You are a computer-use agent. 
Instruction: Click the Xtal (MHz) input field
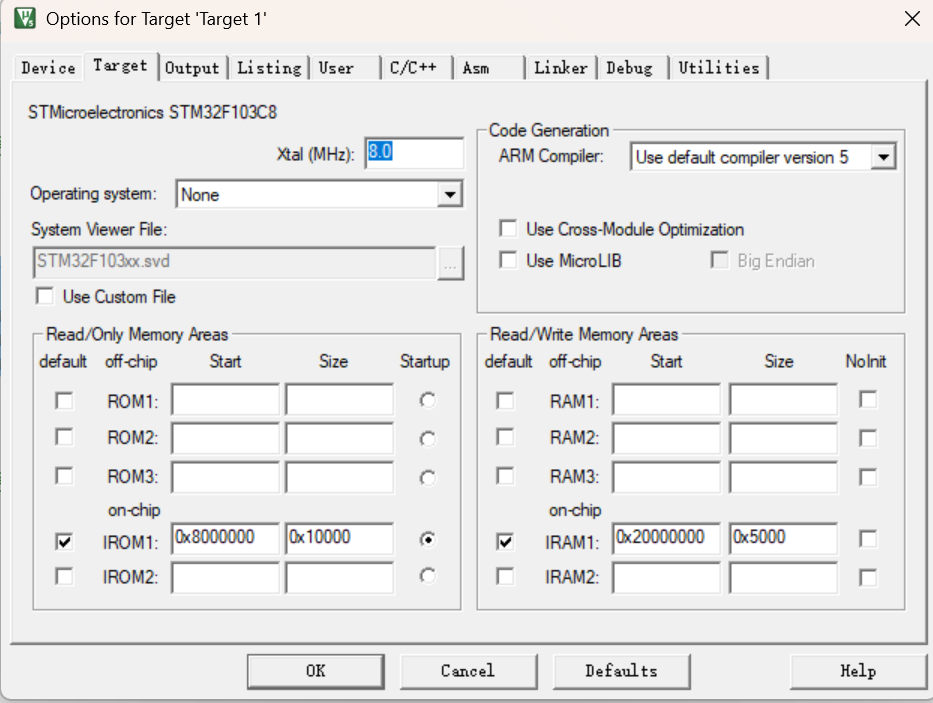click(x=414, y=153)
